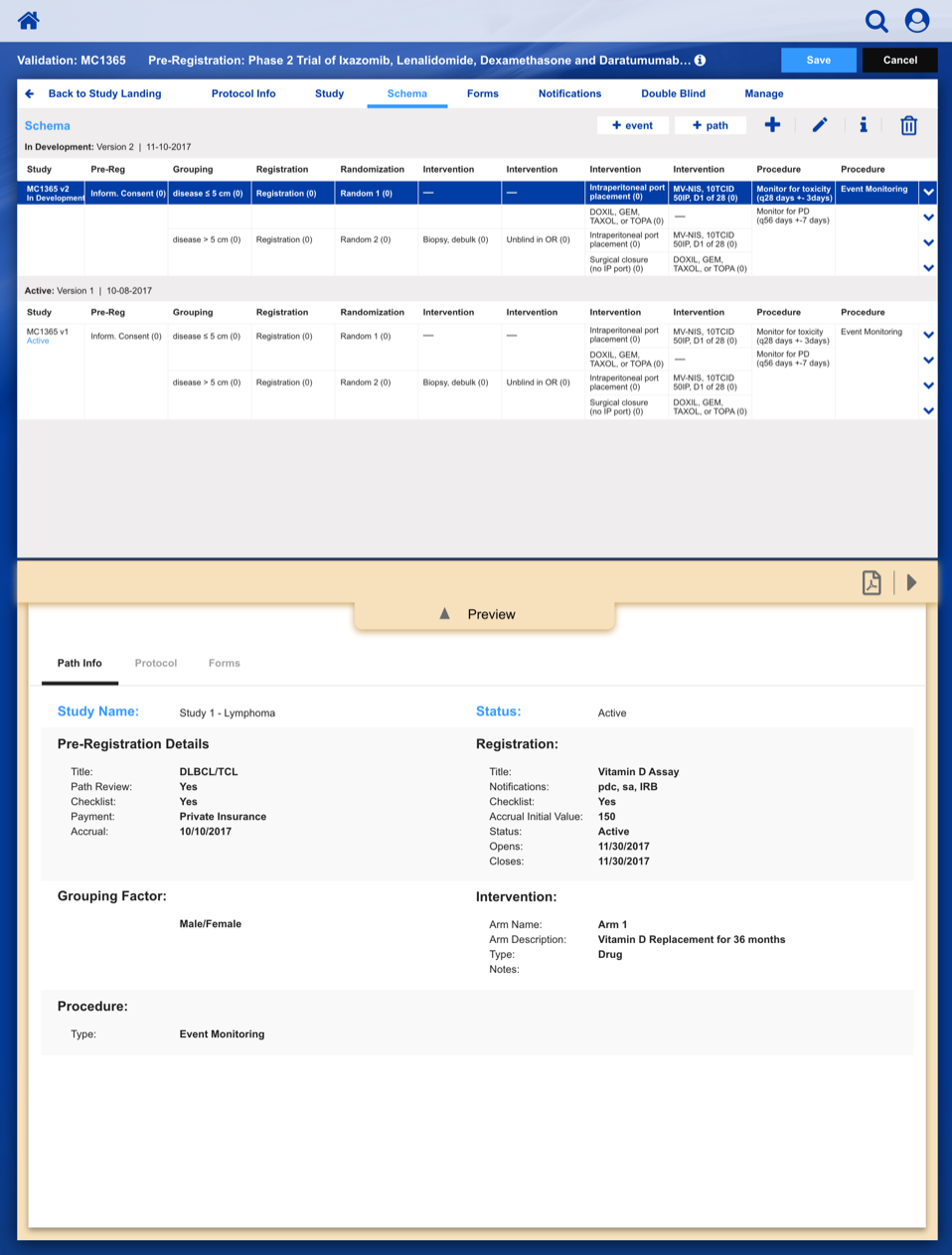
Task: Expand Version 2 Surgical closure row chevron
Action: [x=928, y=267]
